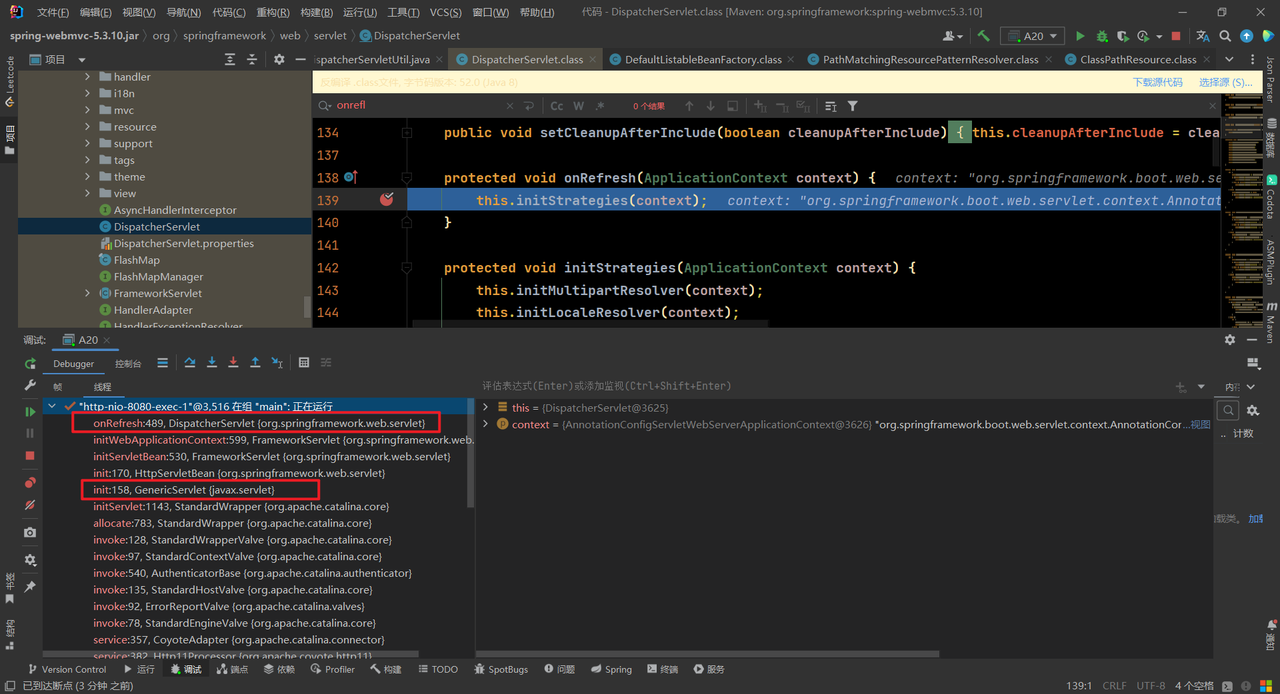This screenshot has width=1280, height=694.
Task: Resume program in the debug sidebar
Action: click(x=30, y=411)
